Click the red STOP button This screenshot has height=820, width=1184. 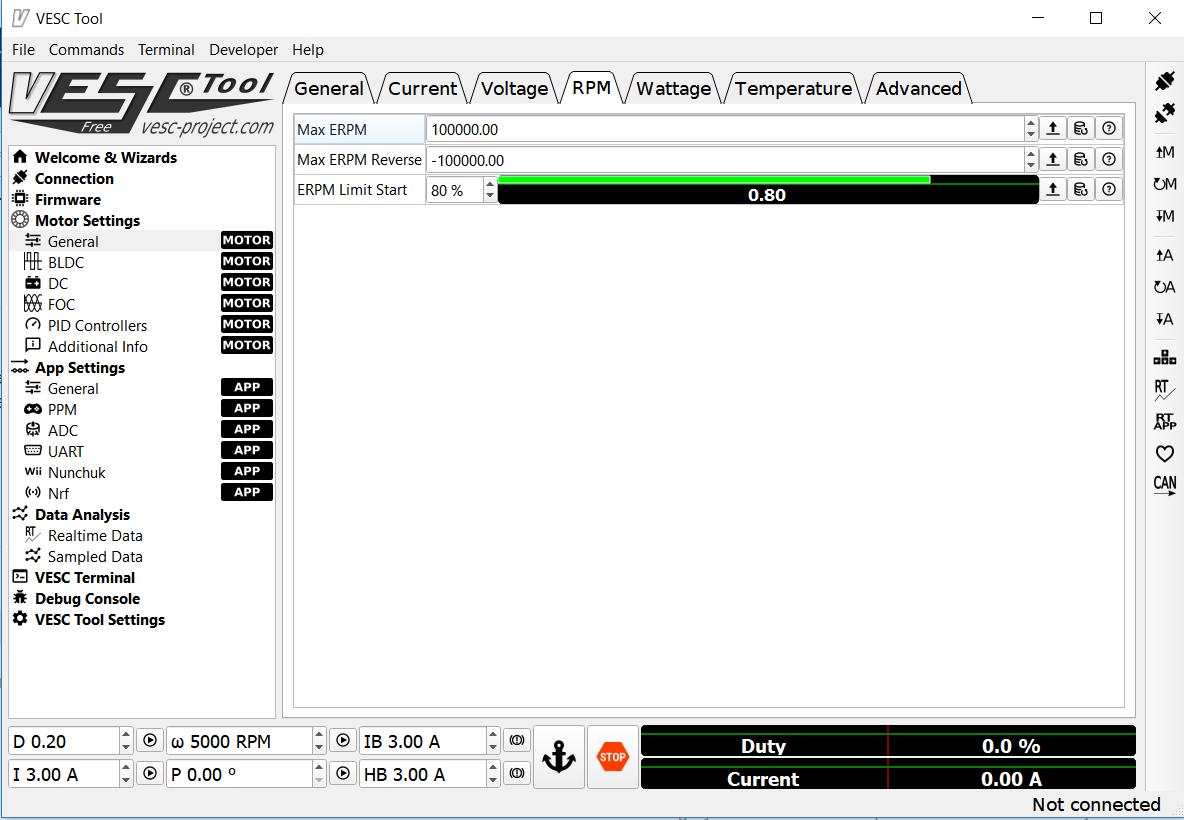pyautogui.click(x=612, y=757)
